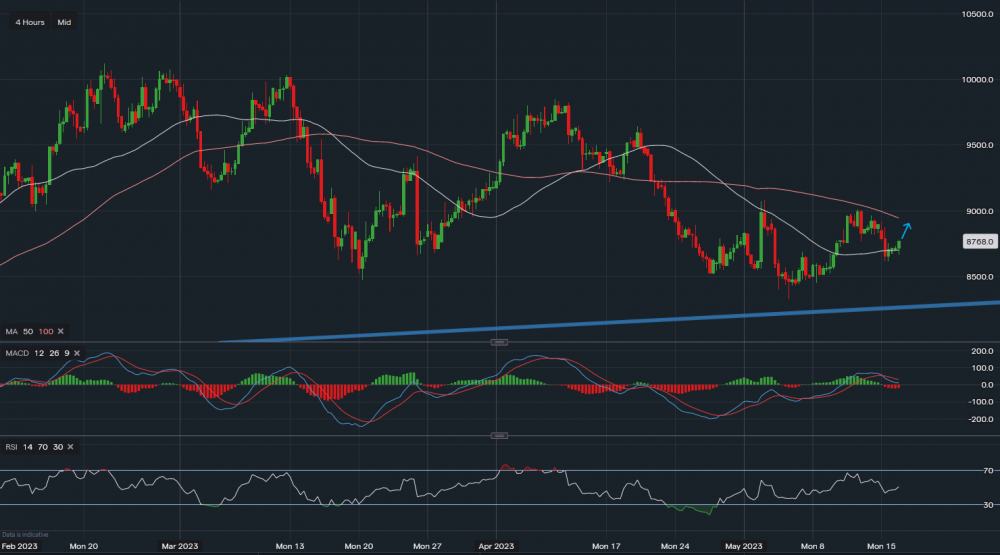Image resolution: width=1000 pixels, height=555 pixels.
Task: Open the Mid price type selector
Action: (64, 21)
